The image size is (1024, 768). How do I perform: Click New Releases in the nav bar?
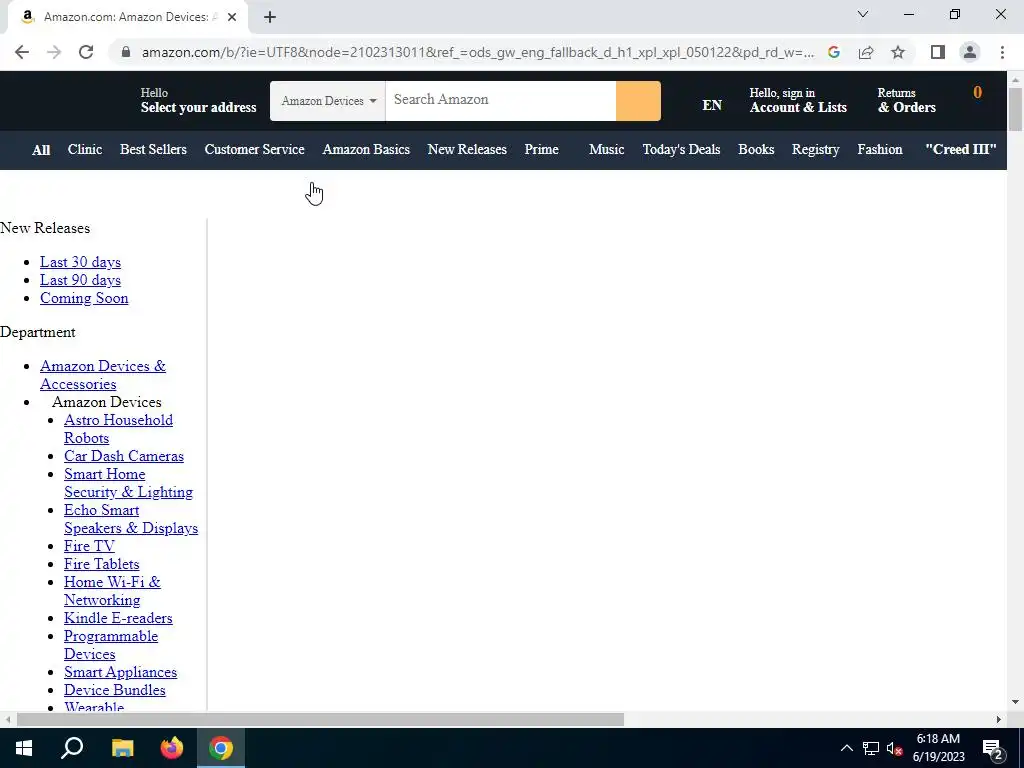pos(467,150)
